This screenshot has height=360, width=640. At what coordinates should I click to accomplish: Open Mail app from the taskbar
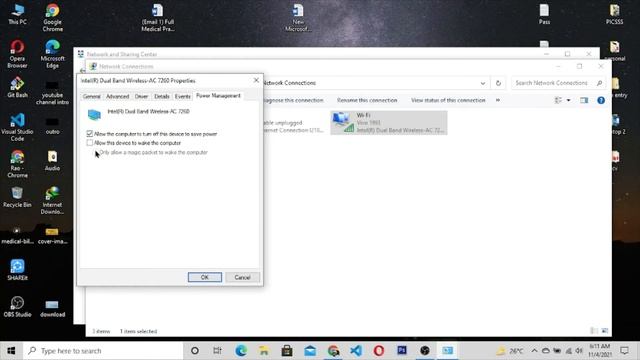pyautogui.click(x=310, y=351)
